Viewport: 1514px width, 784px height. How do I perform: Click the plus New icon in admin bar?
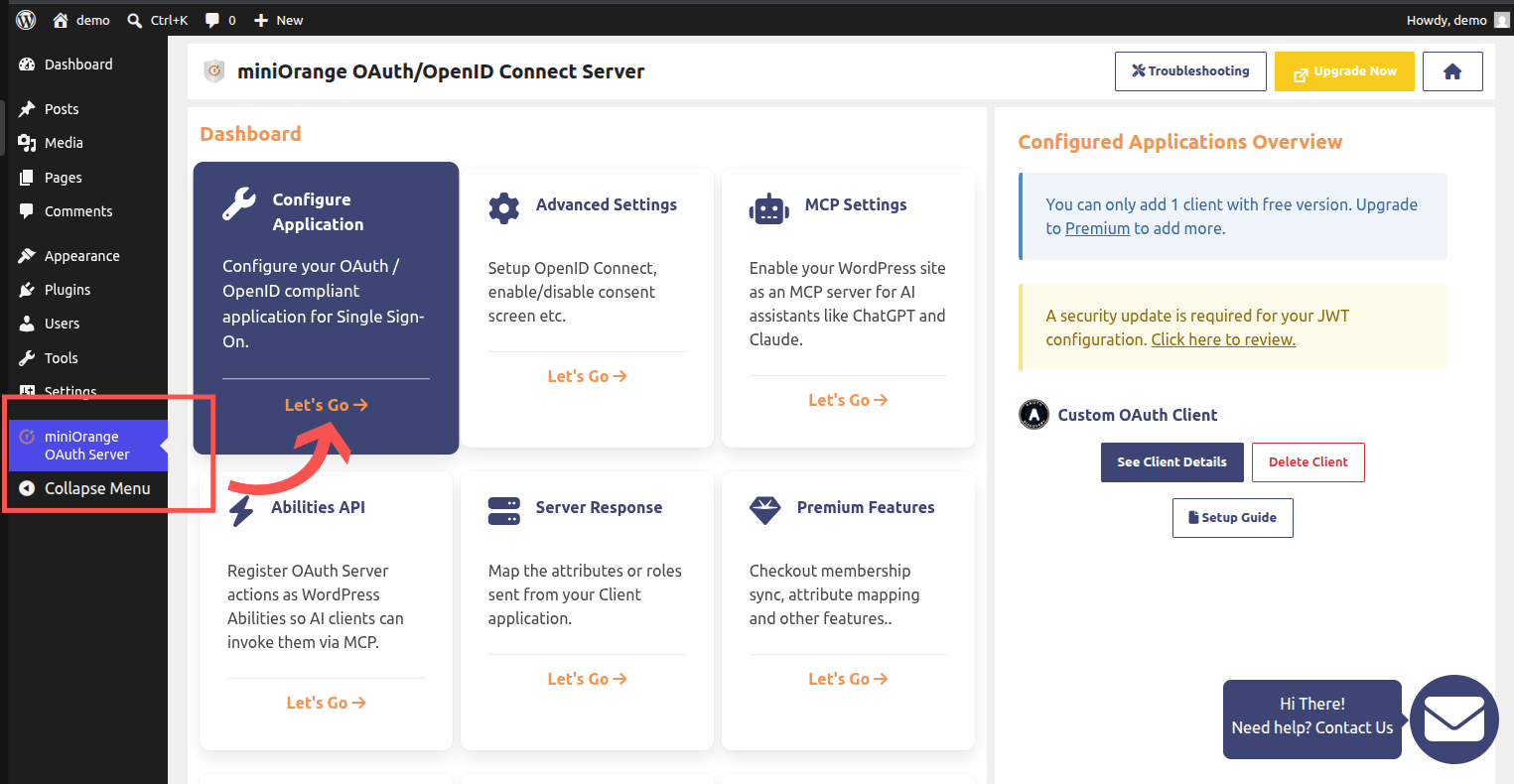(261, 20)
